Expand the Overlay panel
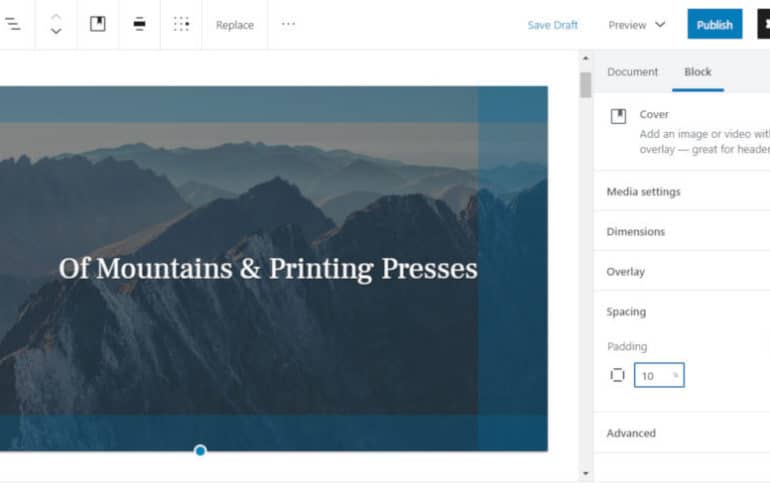 [682, 272]
